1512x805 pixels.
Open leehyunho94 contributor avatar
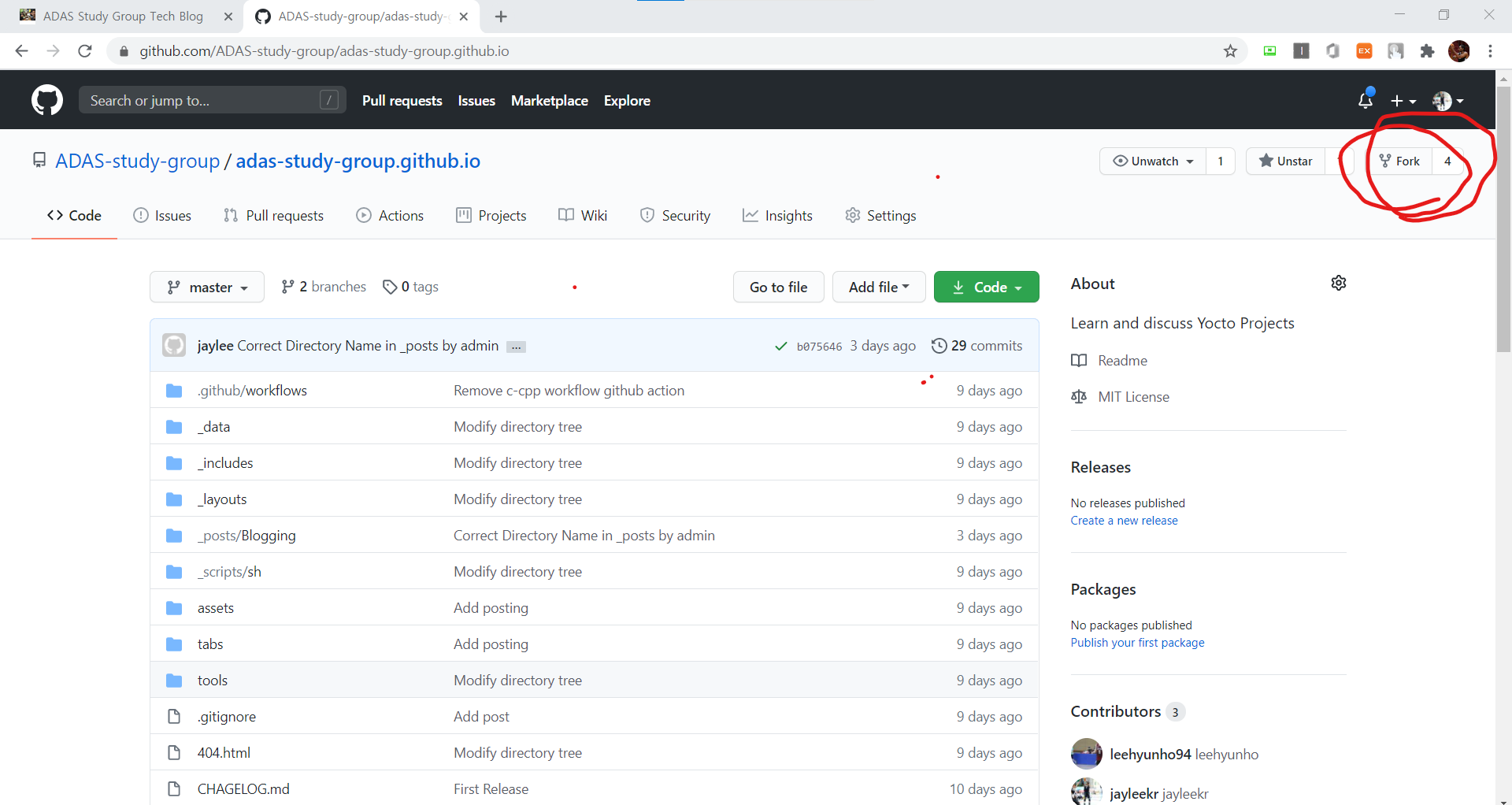(x=1086, y=754)
